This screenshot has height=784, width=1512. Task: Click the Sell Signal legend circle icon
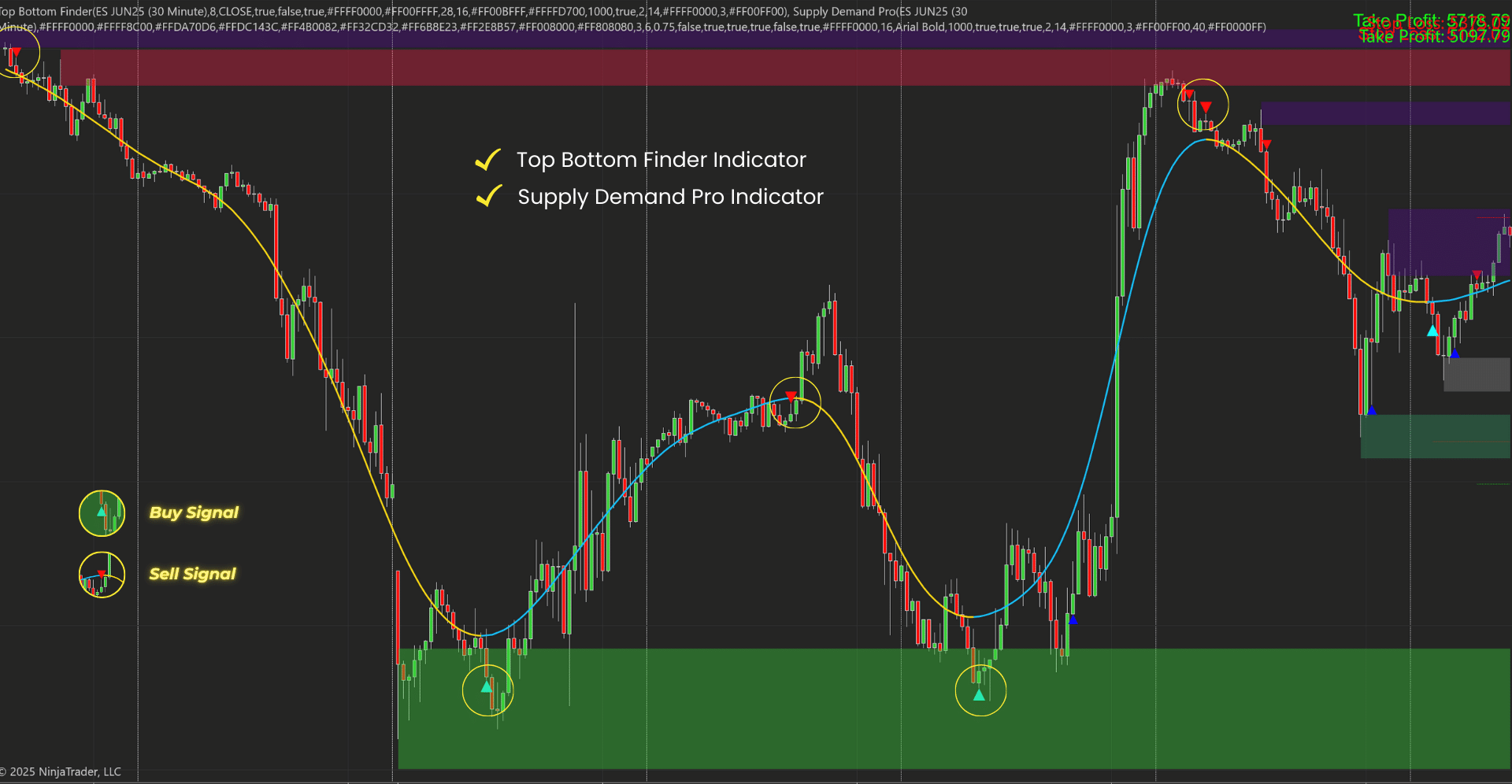(102, 575)
